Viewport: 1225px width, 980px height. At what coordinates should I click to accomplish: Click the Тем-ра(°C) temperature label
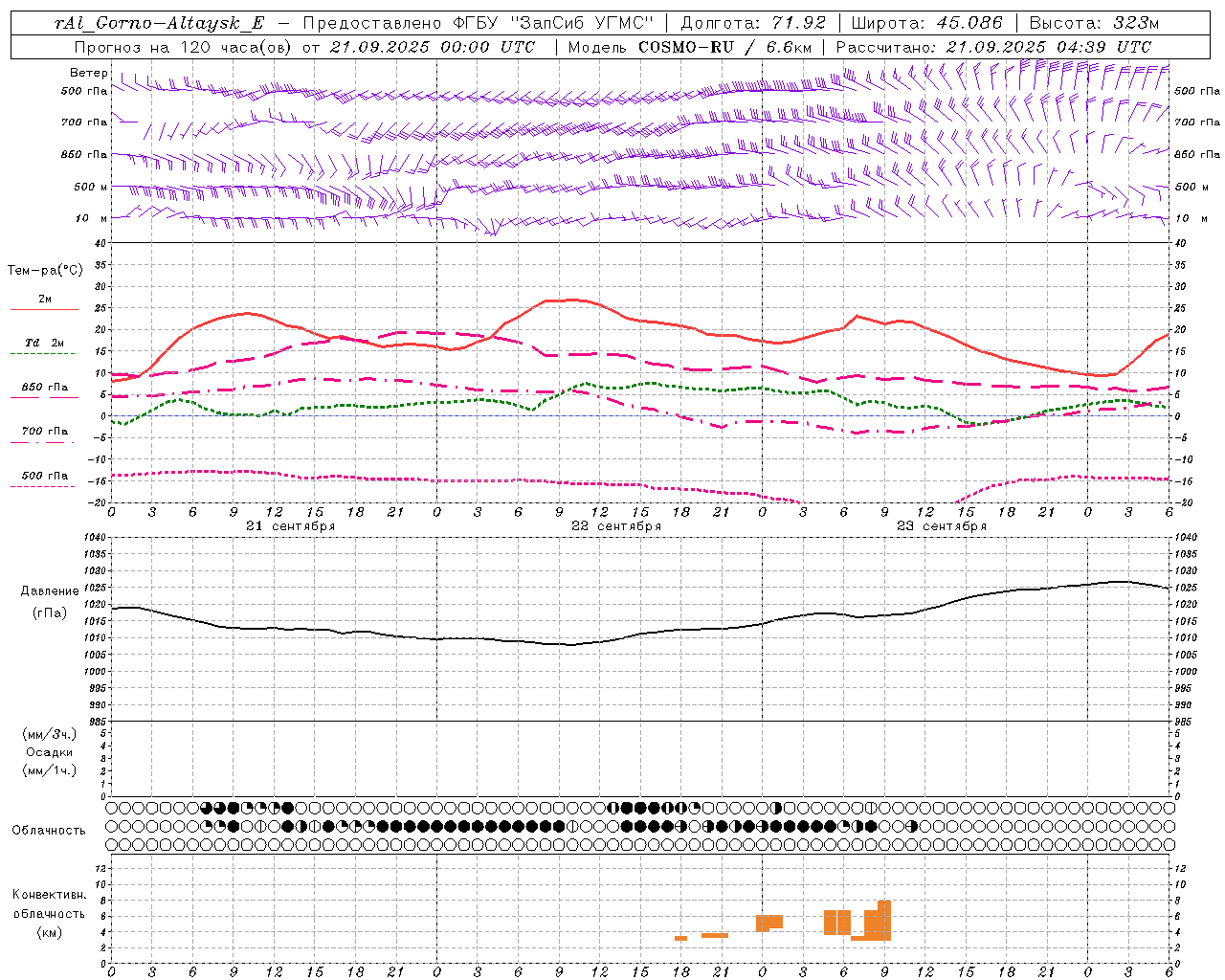tap(45, 271)
